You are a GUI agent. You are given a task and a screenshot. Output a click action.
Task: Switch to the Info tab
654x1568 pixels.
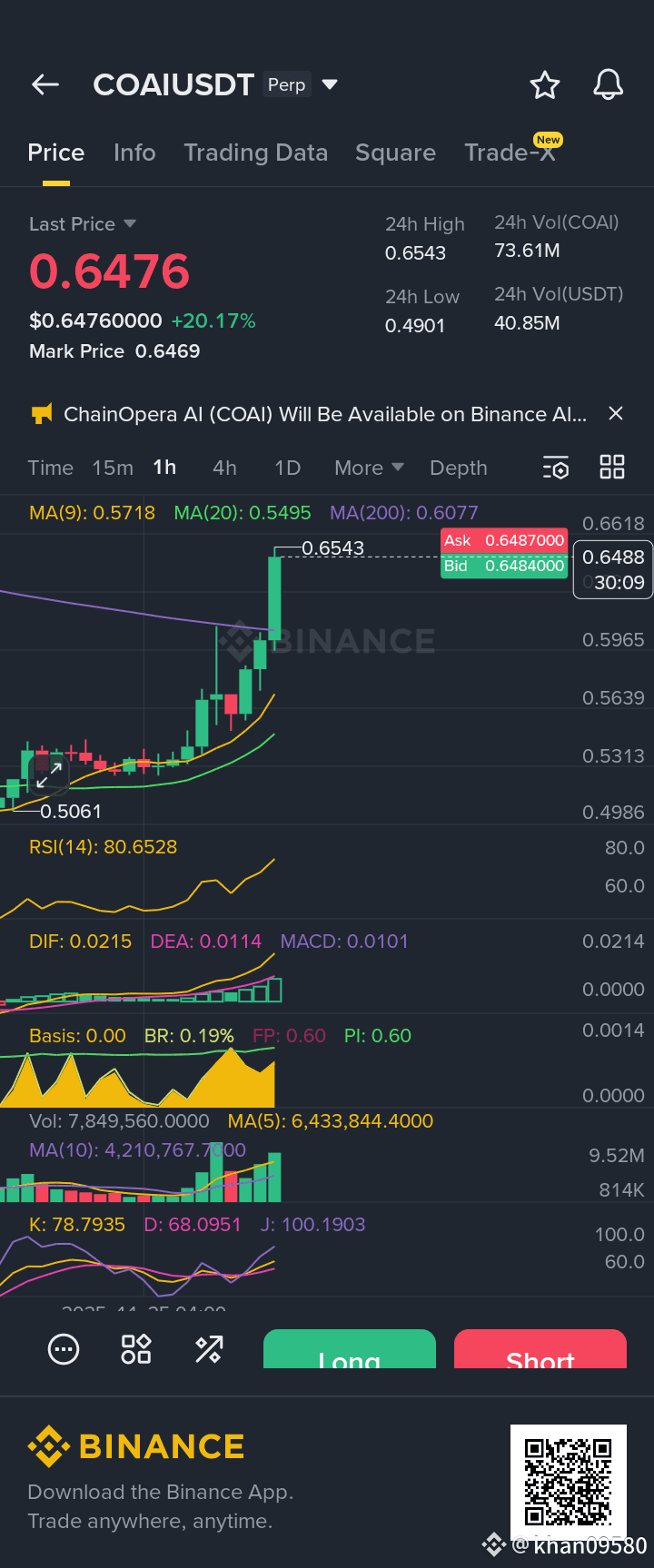point(134,153)
